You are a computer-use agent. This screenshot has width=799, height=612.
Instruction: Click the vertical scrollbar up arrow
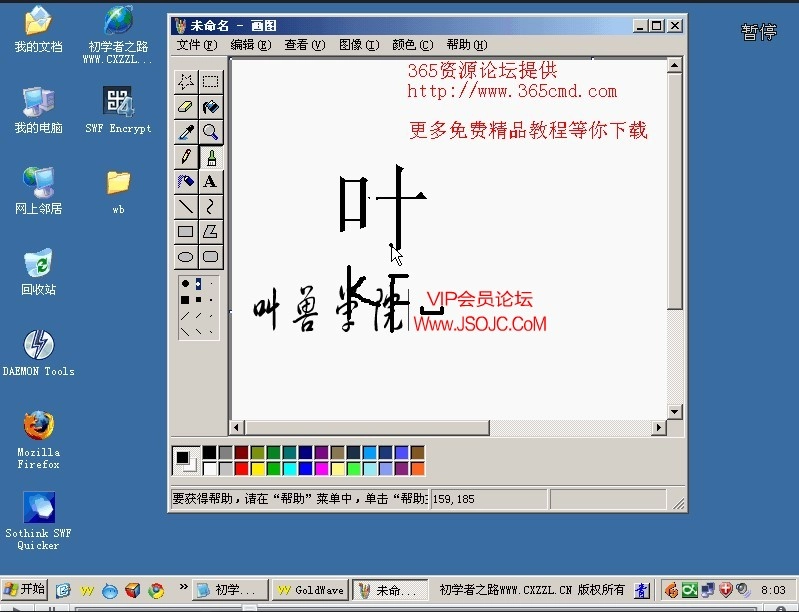tap(675, 65)
